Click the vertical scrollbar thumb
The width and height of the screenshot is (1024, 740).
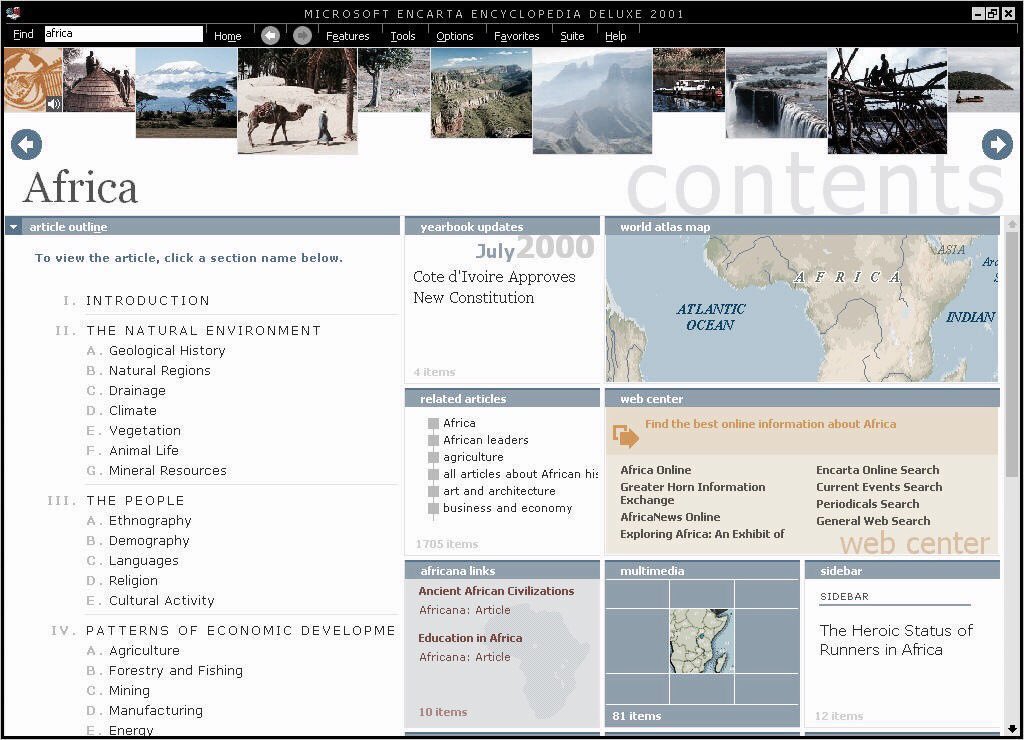1012,356
